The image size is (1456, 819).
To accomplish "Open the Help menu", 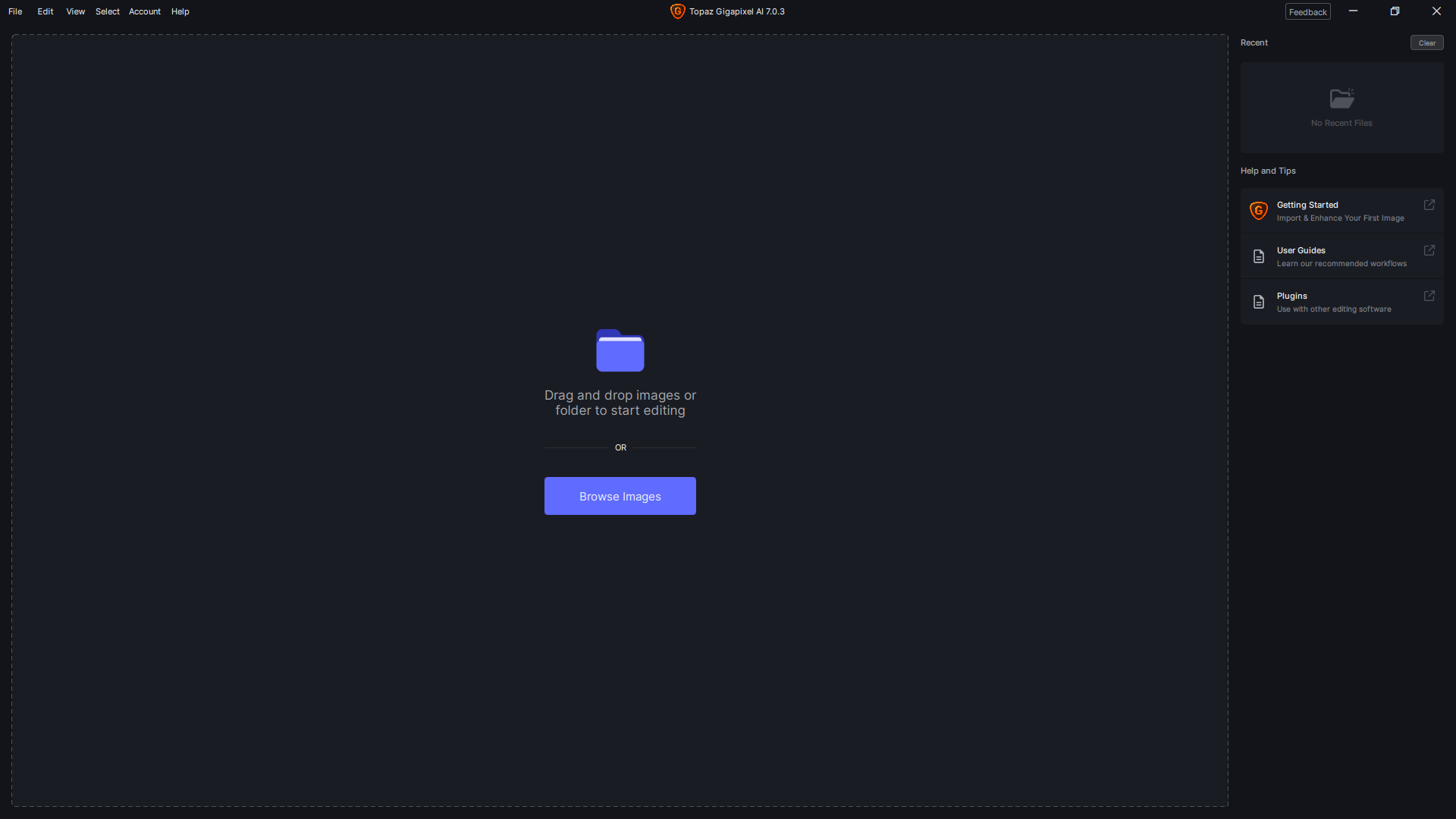I will pos(180,11).
